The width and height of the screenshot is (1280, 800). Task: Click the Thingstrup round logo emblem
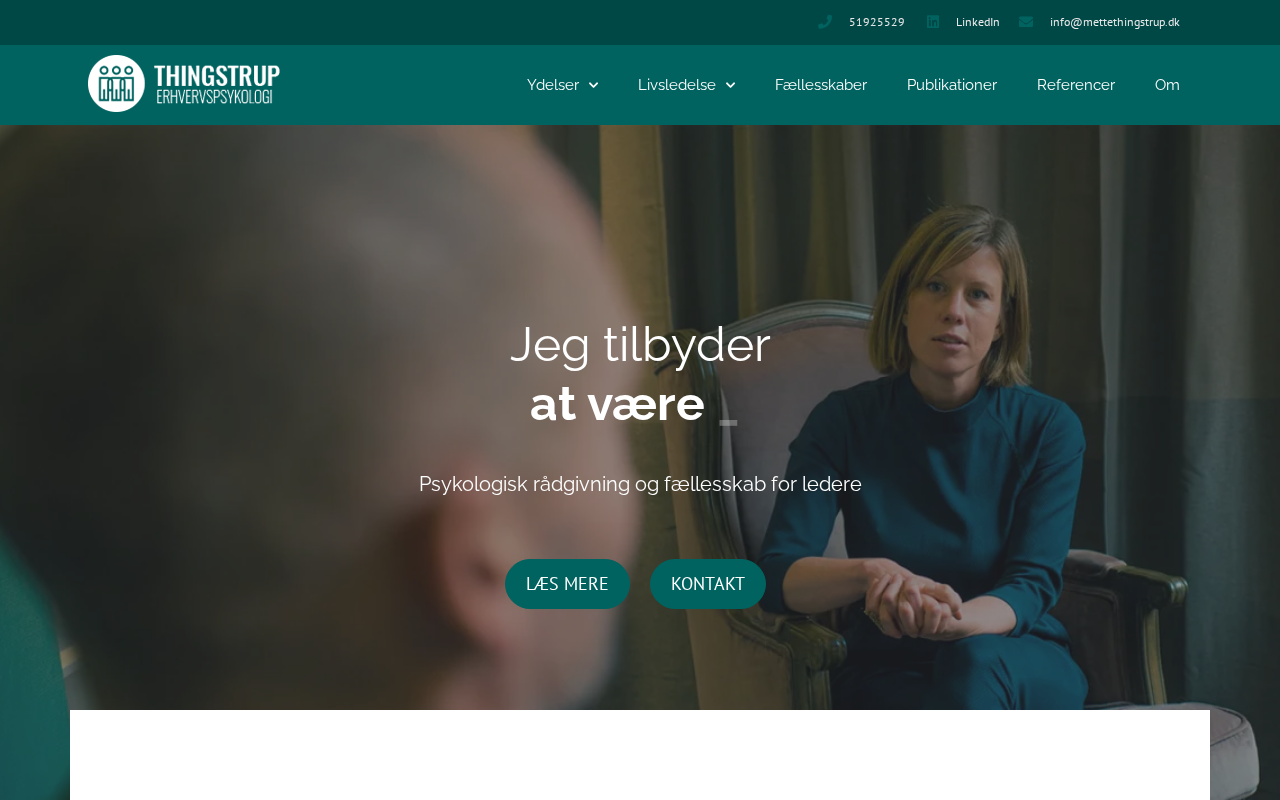pyautogui.click(x=116, y=84)
